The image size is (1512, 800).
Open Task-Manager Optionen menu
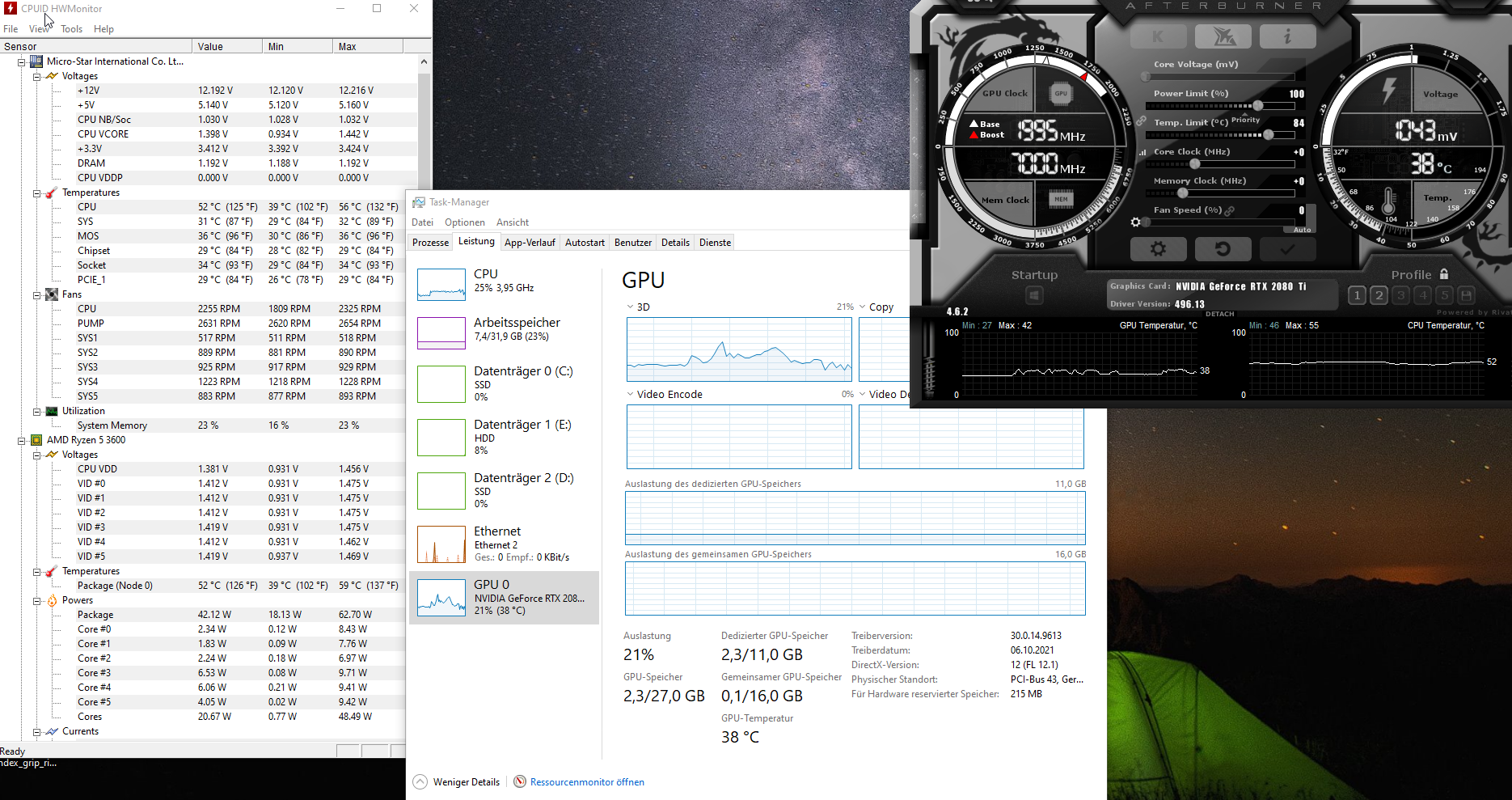[x=465, y=222]
